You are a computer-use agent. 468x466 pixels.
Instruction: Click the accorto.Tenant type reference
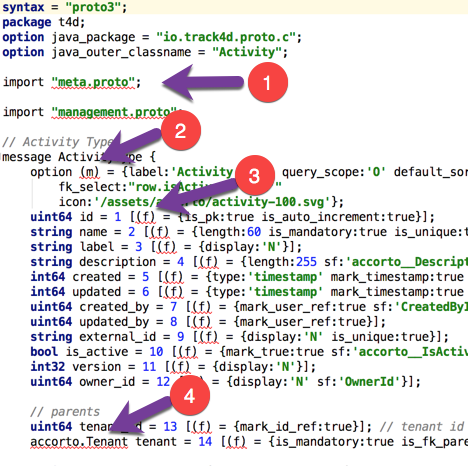79,442
